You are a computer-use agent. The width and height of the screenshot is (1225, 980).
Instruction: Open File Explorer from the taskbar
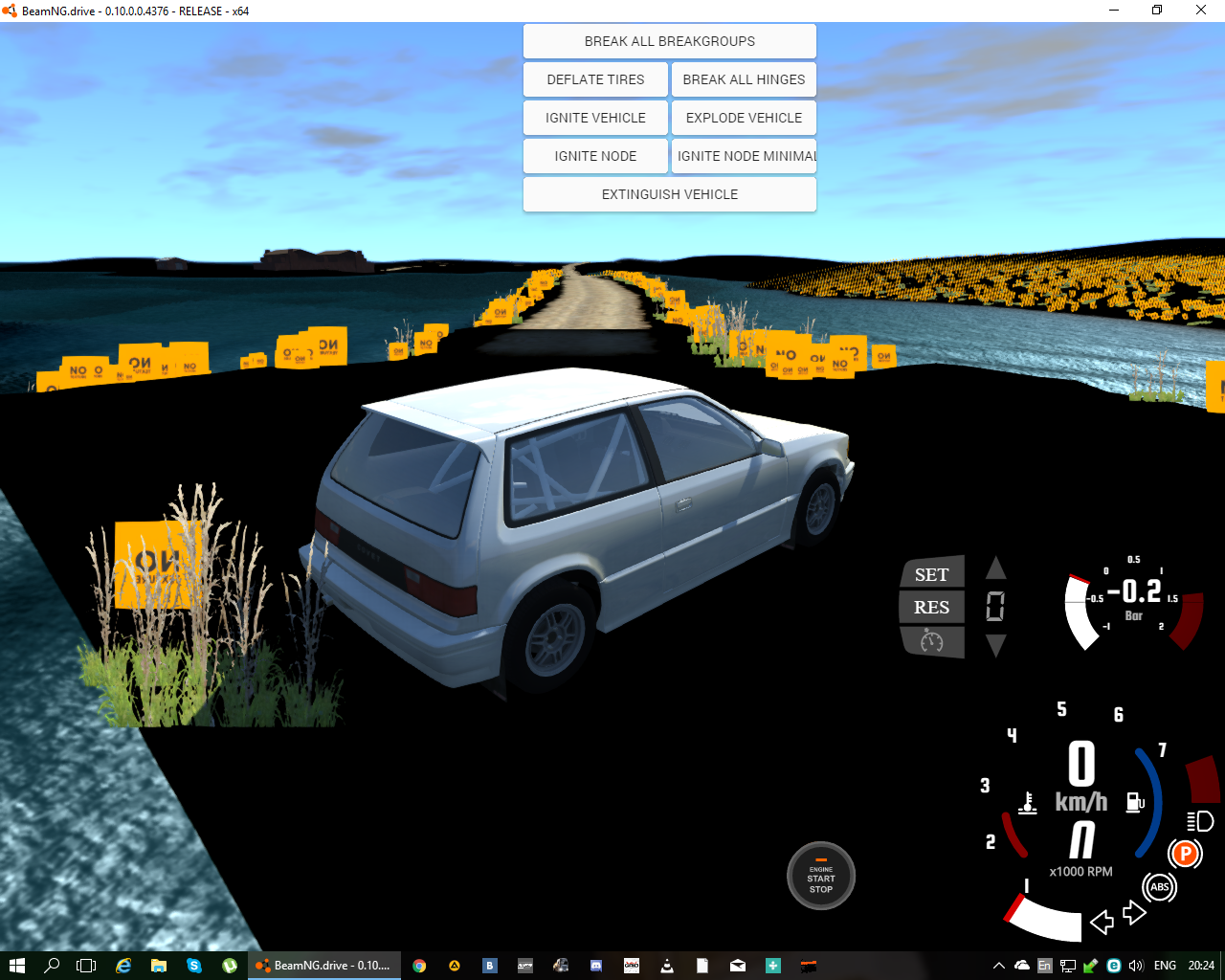point(159,966)
